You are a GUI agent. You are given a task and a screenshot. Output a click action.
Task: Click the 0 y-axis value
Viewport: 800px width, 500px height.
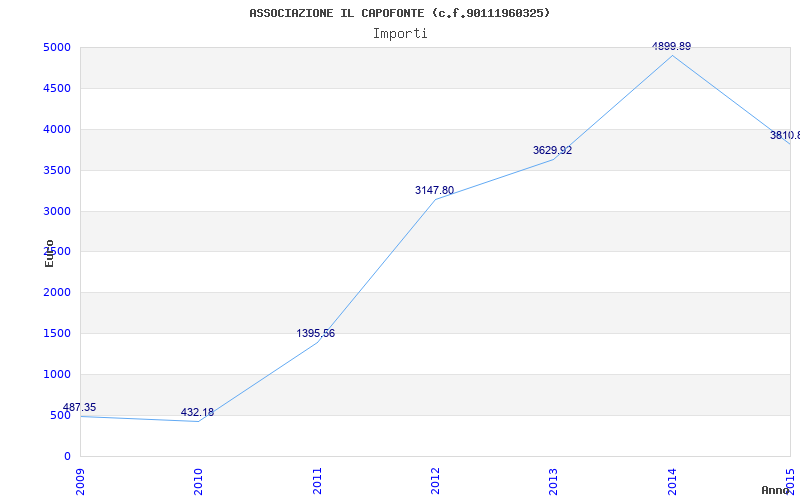[x=67, y=456]
